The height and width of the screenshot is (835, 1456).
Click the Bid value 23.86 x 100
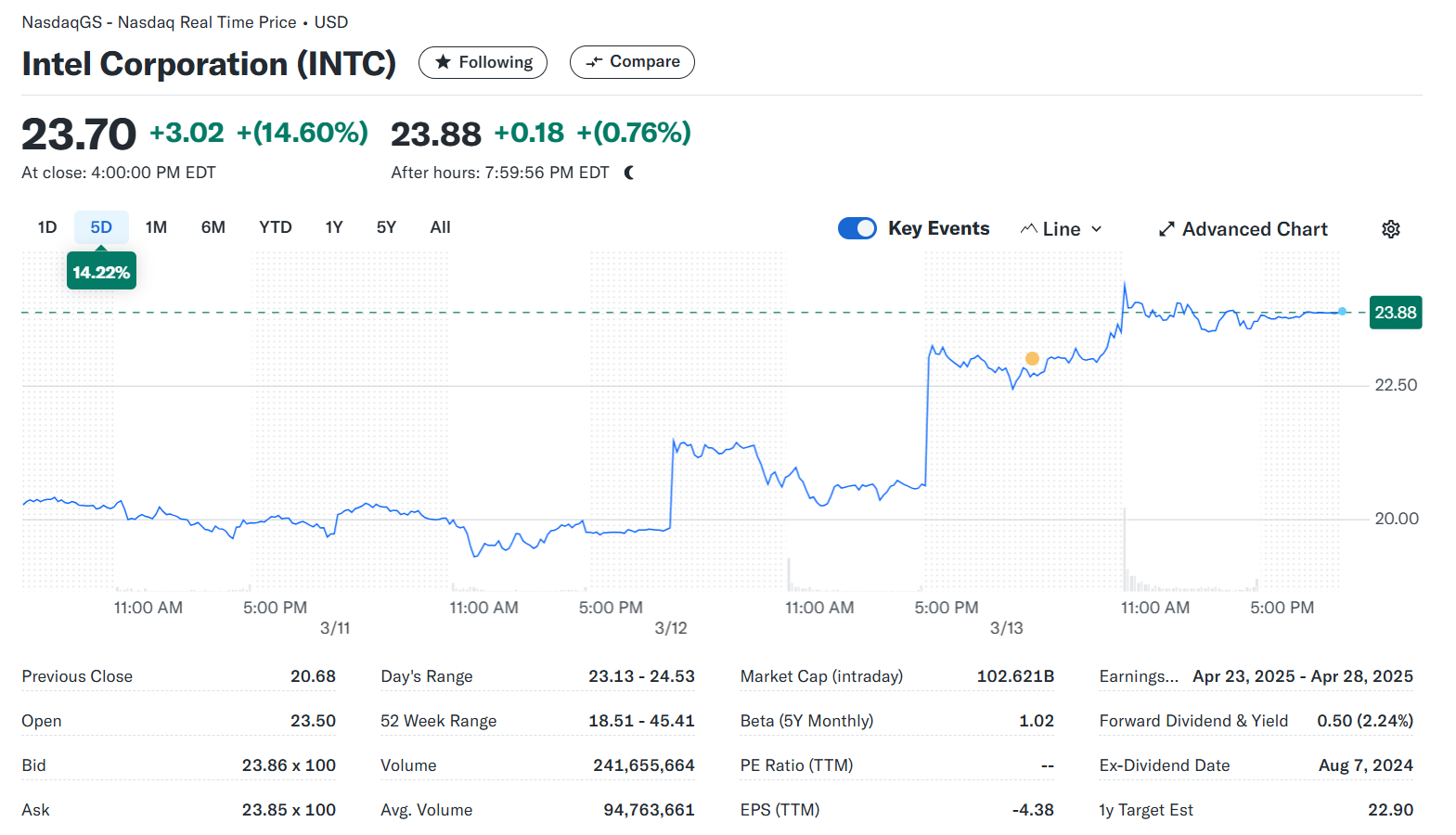click(289, 765)
